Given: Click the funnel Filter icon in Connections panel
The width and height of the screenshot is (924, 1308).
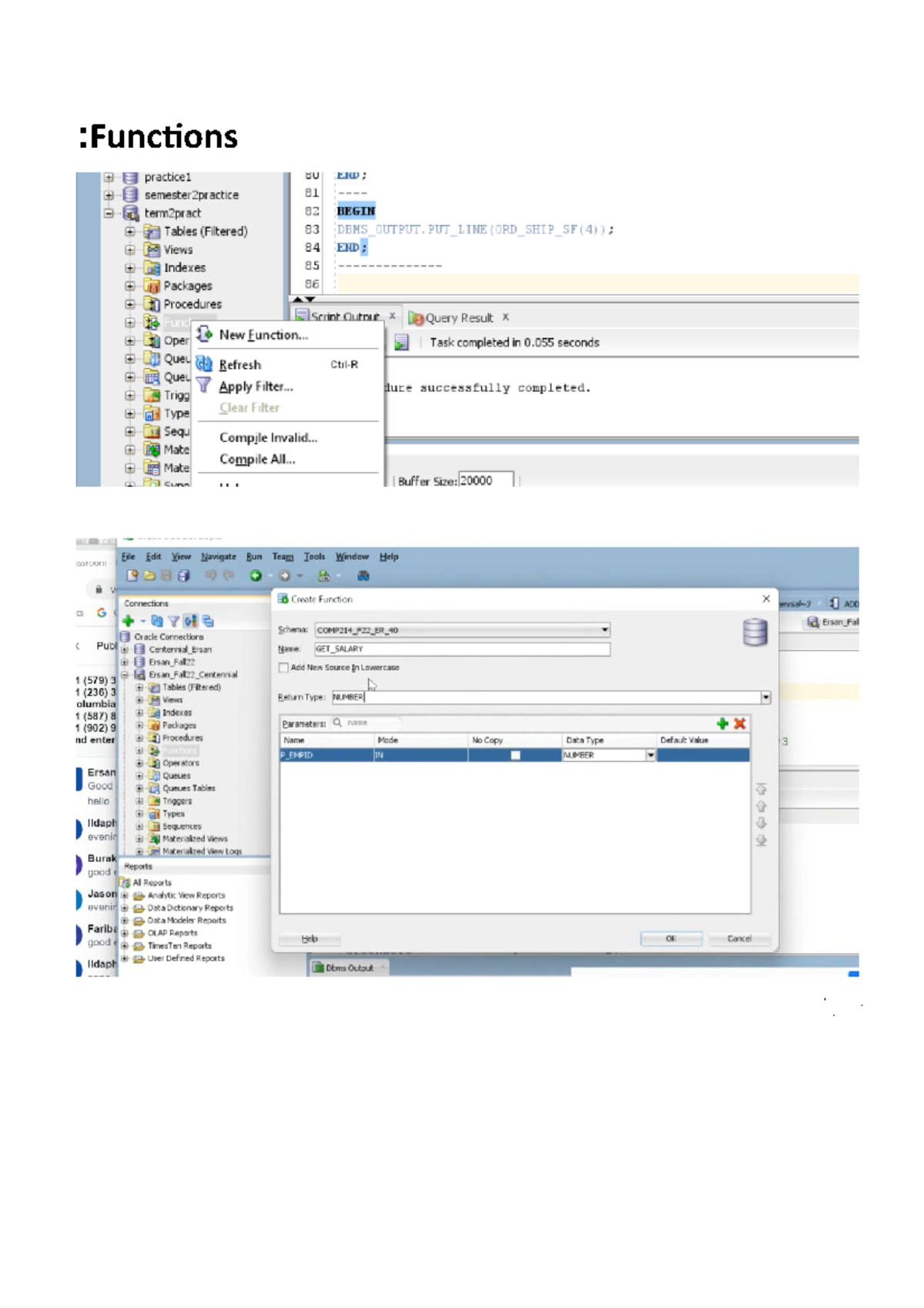Looking at the screenshot, I should pyautogui.click(x=174, y=621).
